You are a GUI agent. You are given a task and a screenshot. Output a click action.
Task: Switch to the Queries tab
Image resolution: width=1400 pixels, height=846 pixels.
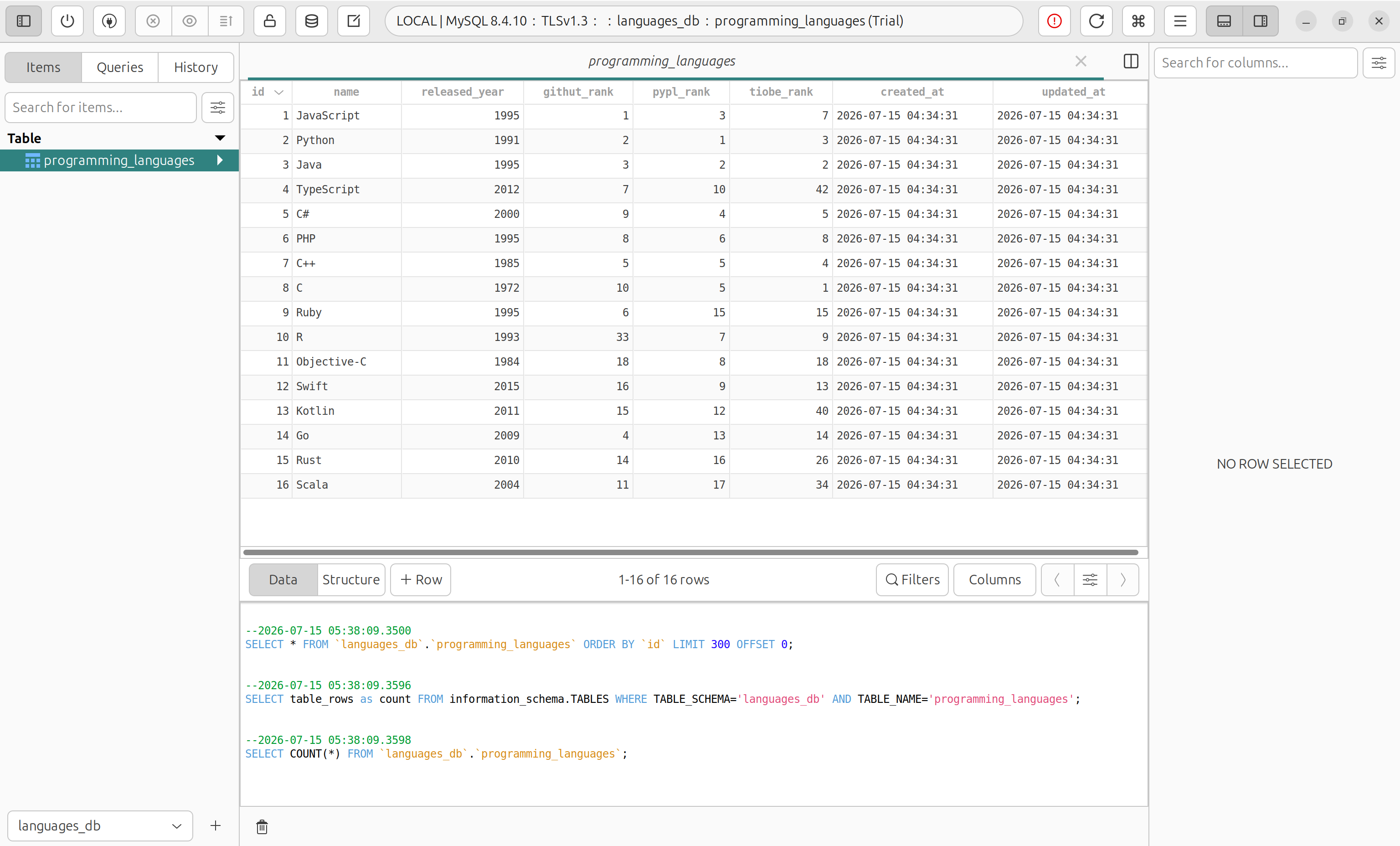120,67
